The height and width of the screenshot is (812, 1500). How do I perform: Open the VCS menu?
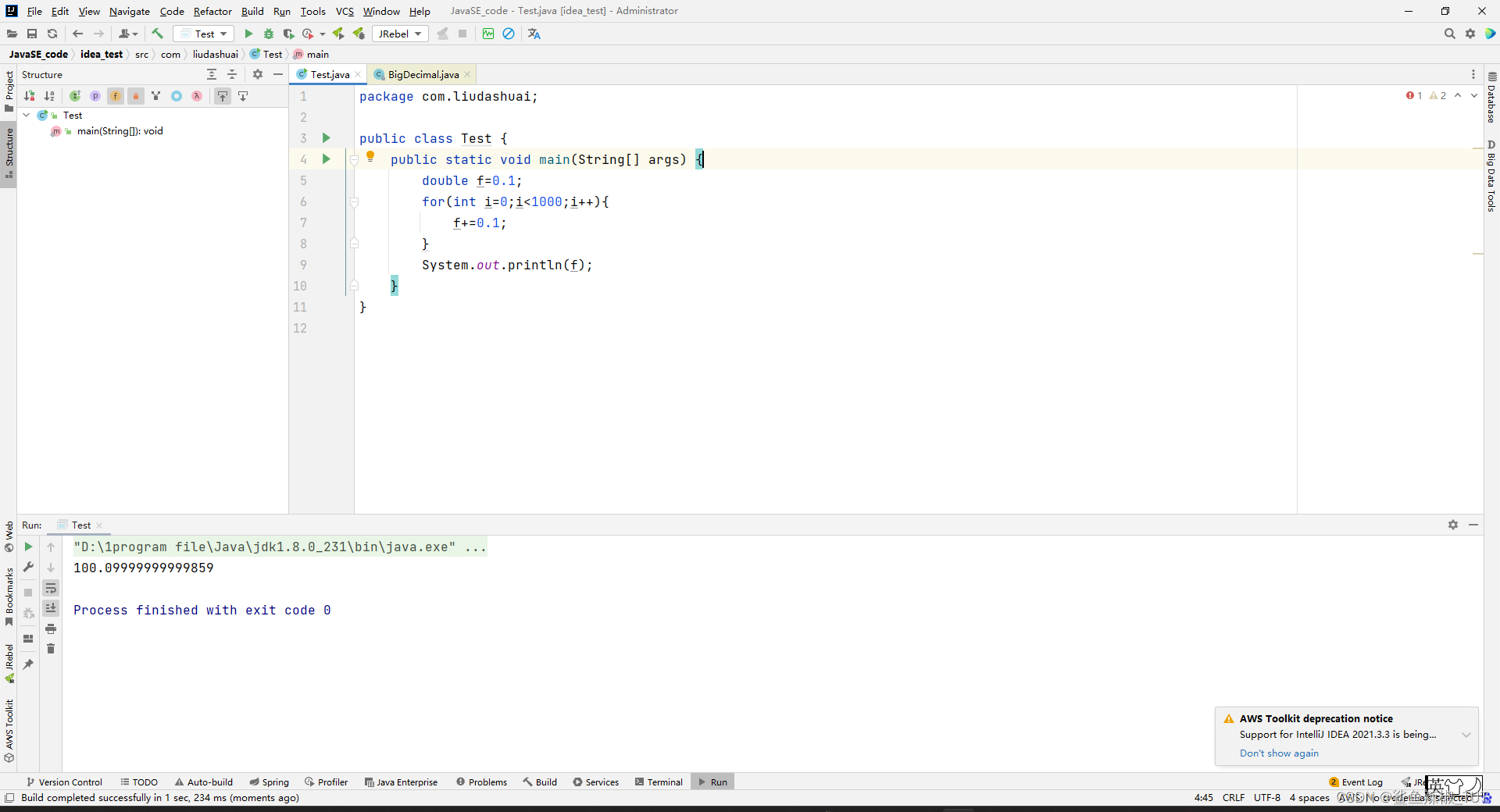coord(345,11)
